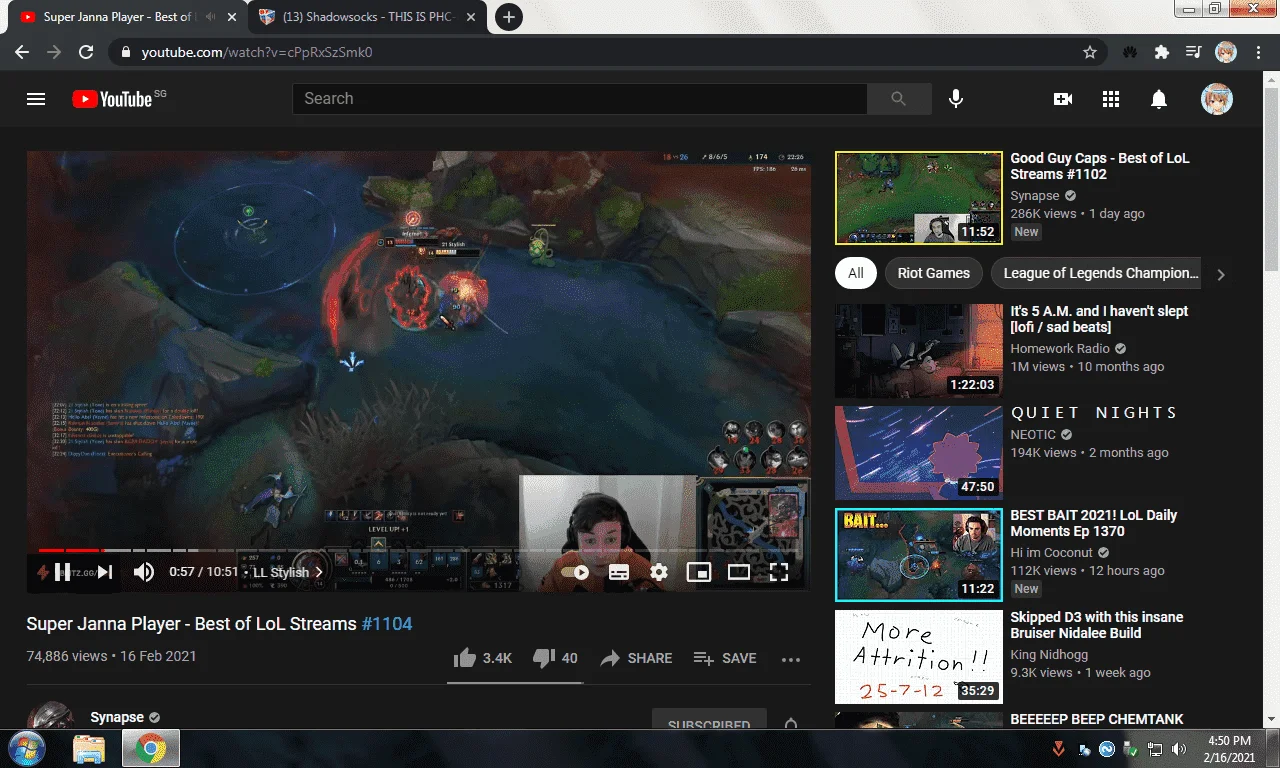
Task: Open File Explorer from the taskbar
Action: tap(89, 748)
